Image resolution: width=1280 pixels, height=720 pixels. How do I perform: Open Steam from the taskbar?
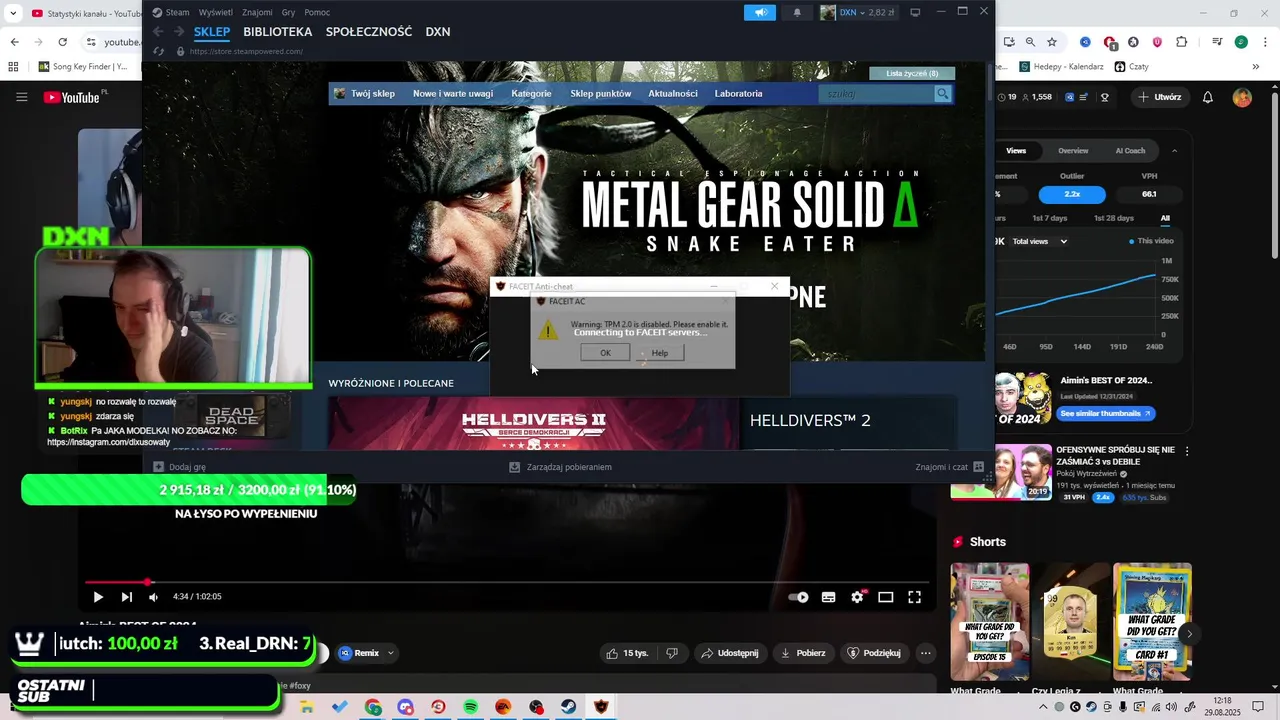tap(568, 707)
